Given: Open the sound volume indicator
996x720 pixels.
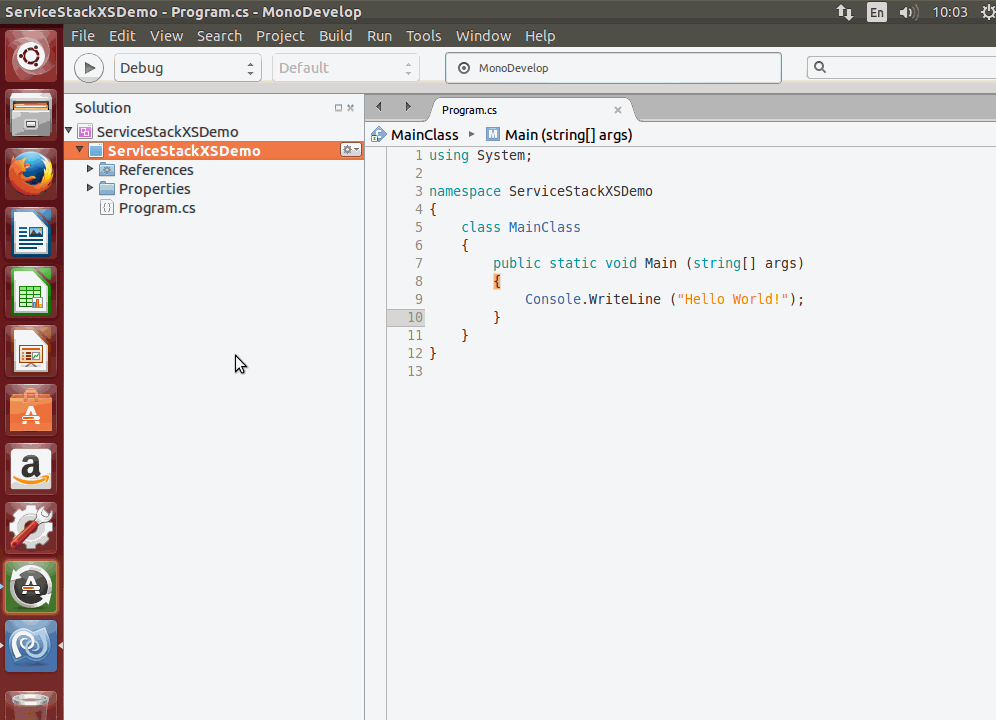Looking at the screenshot, I should pos(908,12).
